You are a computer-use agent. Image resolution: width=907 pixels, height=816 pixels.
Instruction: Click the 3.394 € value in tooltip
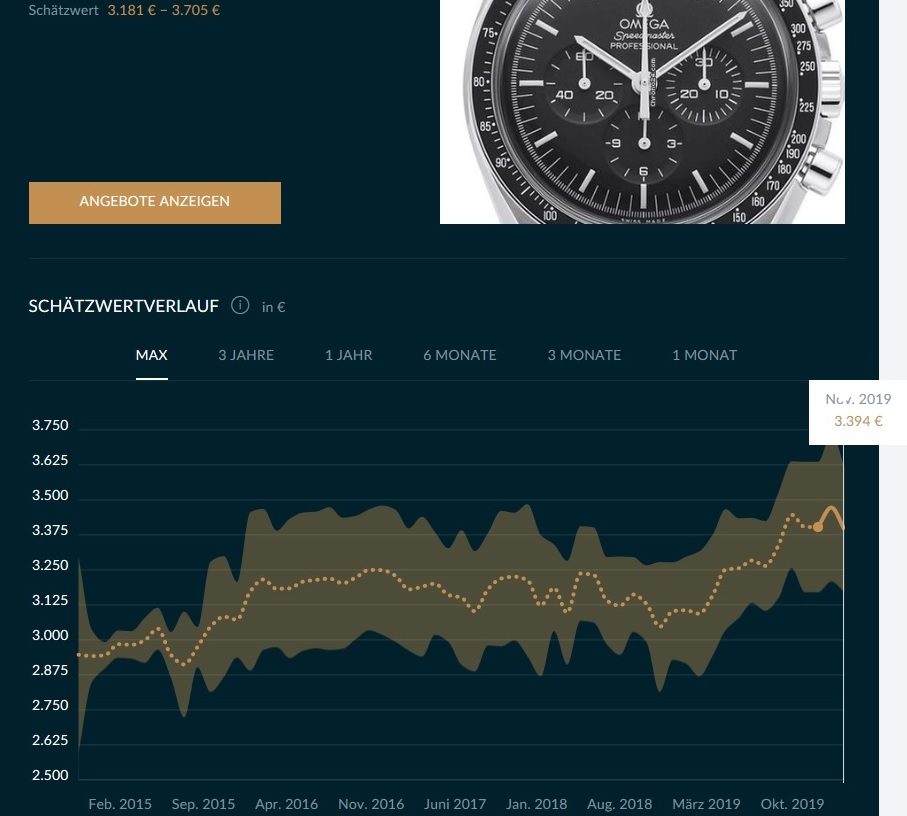point(858,421)
